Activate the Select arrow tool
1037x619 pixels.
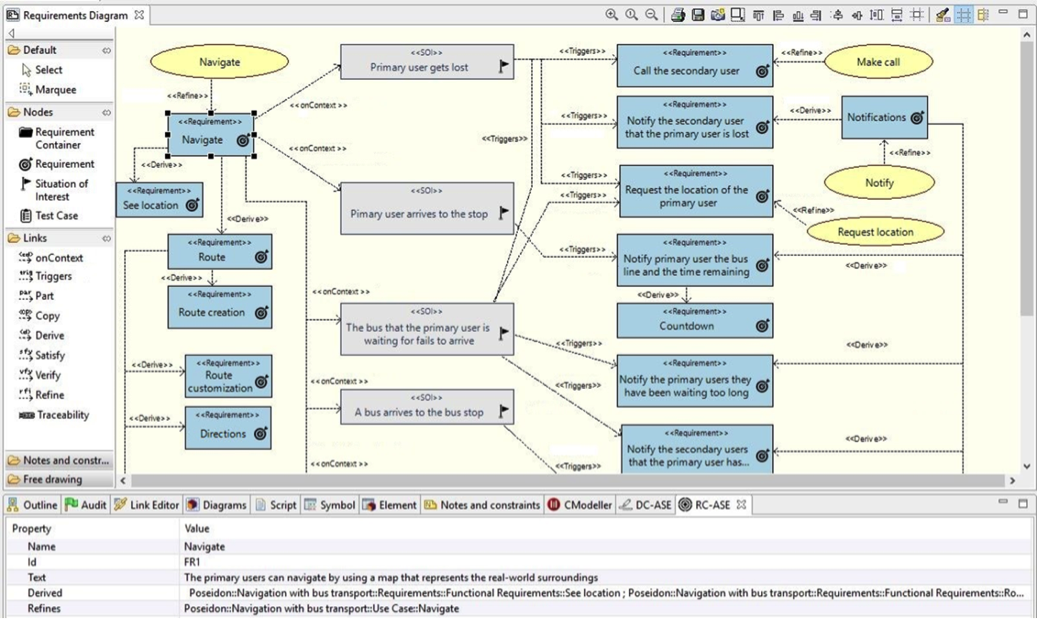[x=47, y=70]
